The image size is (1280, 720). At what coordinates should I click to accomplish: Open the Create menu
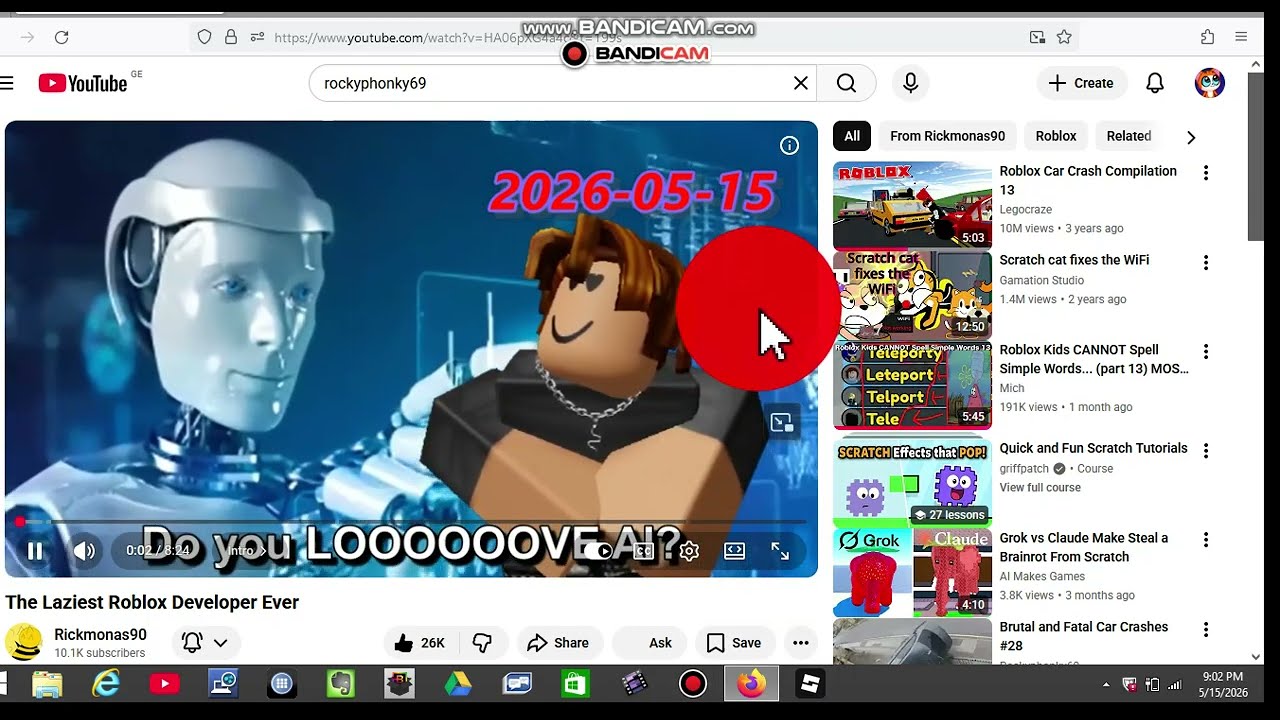point(1082,83)
